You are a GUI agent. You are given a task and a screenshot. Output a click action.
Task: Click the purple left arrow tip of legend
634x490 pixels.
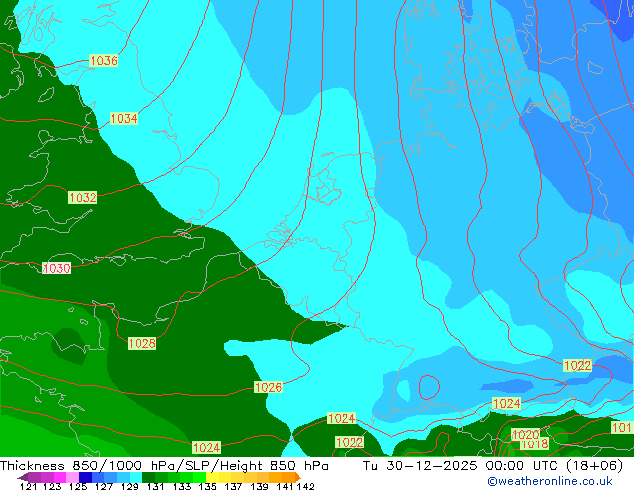22,477
